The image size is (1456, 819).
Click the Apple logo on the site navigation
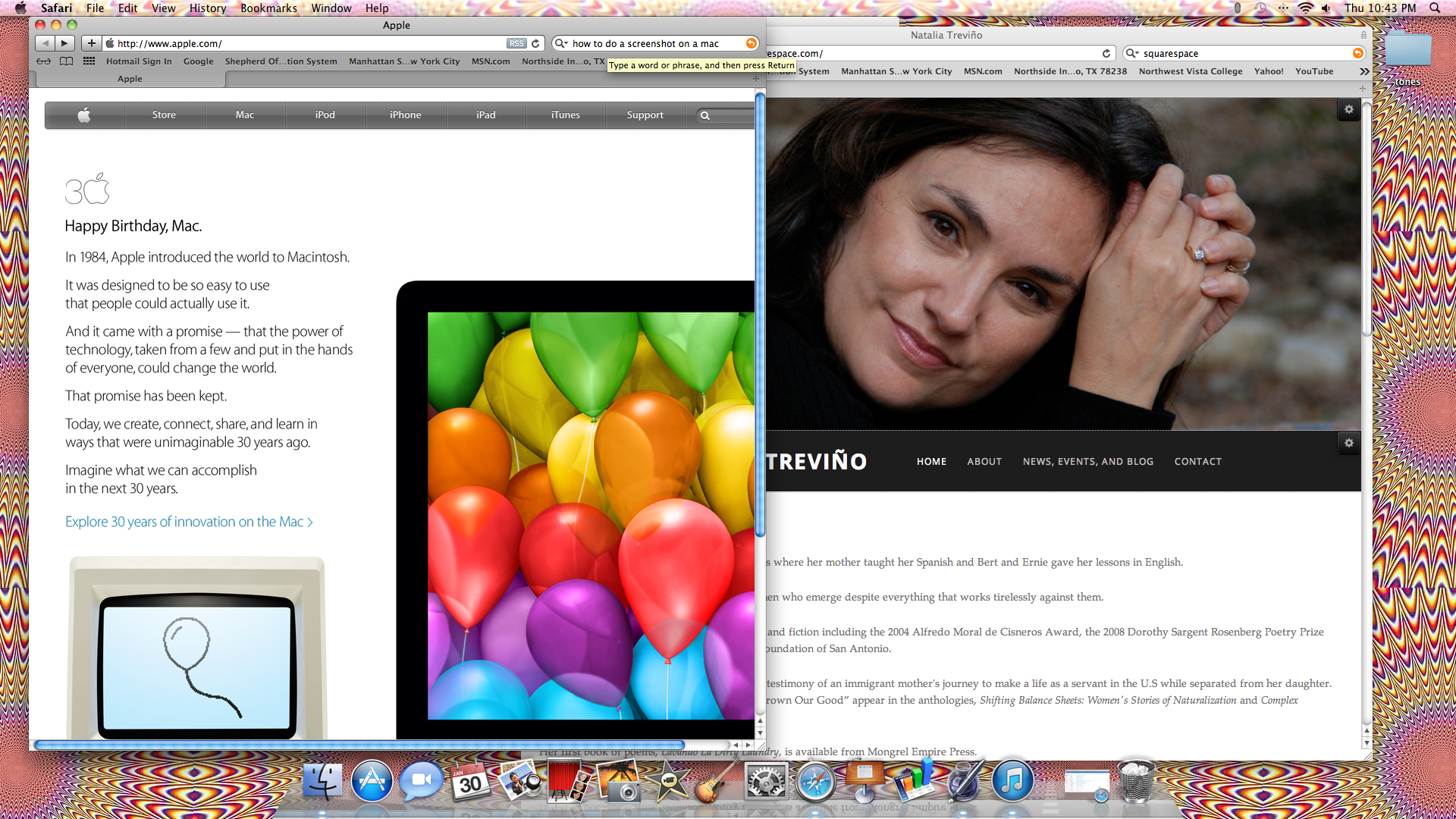tap(84, 115)
